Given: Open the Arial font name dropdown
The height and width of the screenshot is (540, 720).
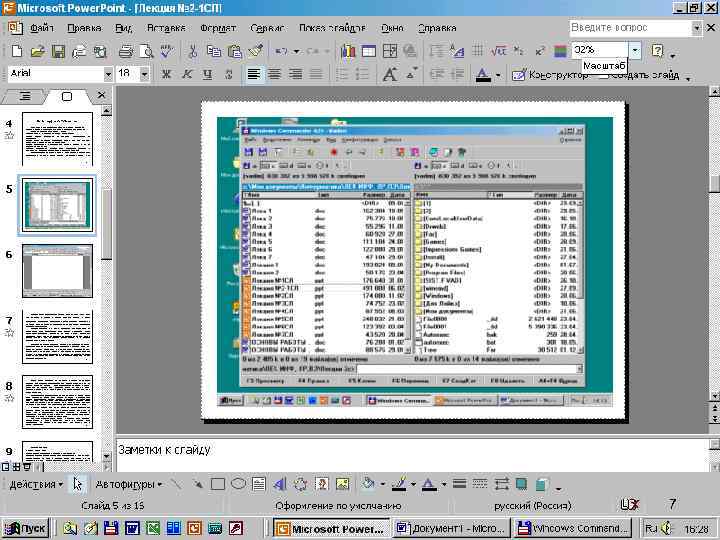Looking at the screenshot, I should tap(108, 74).
